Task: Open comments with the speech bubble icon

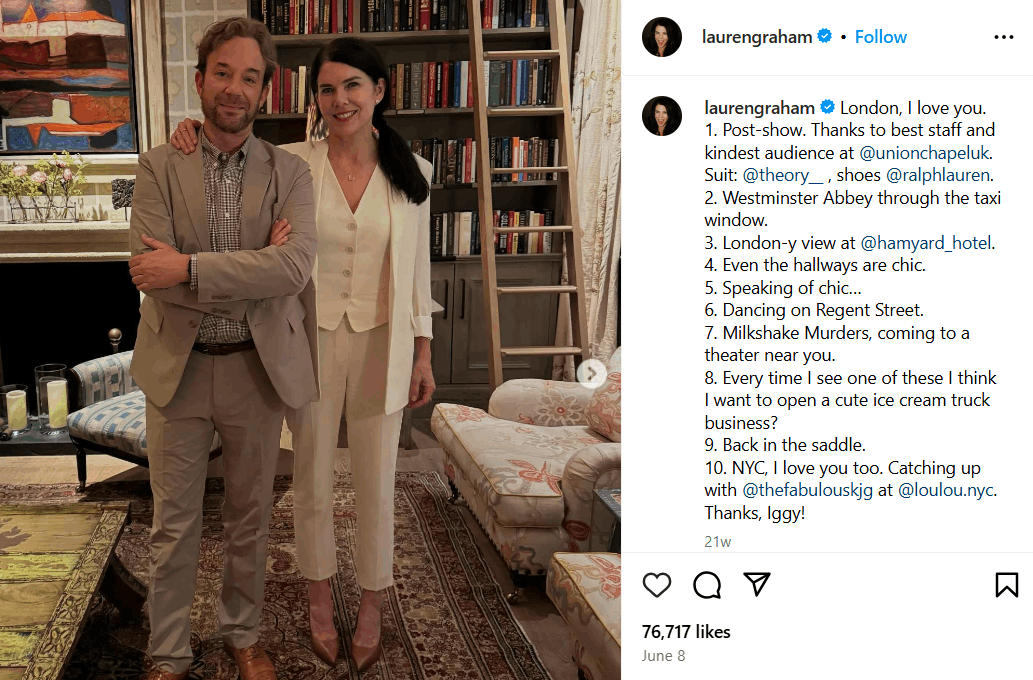Action: 707,584
